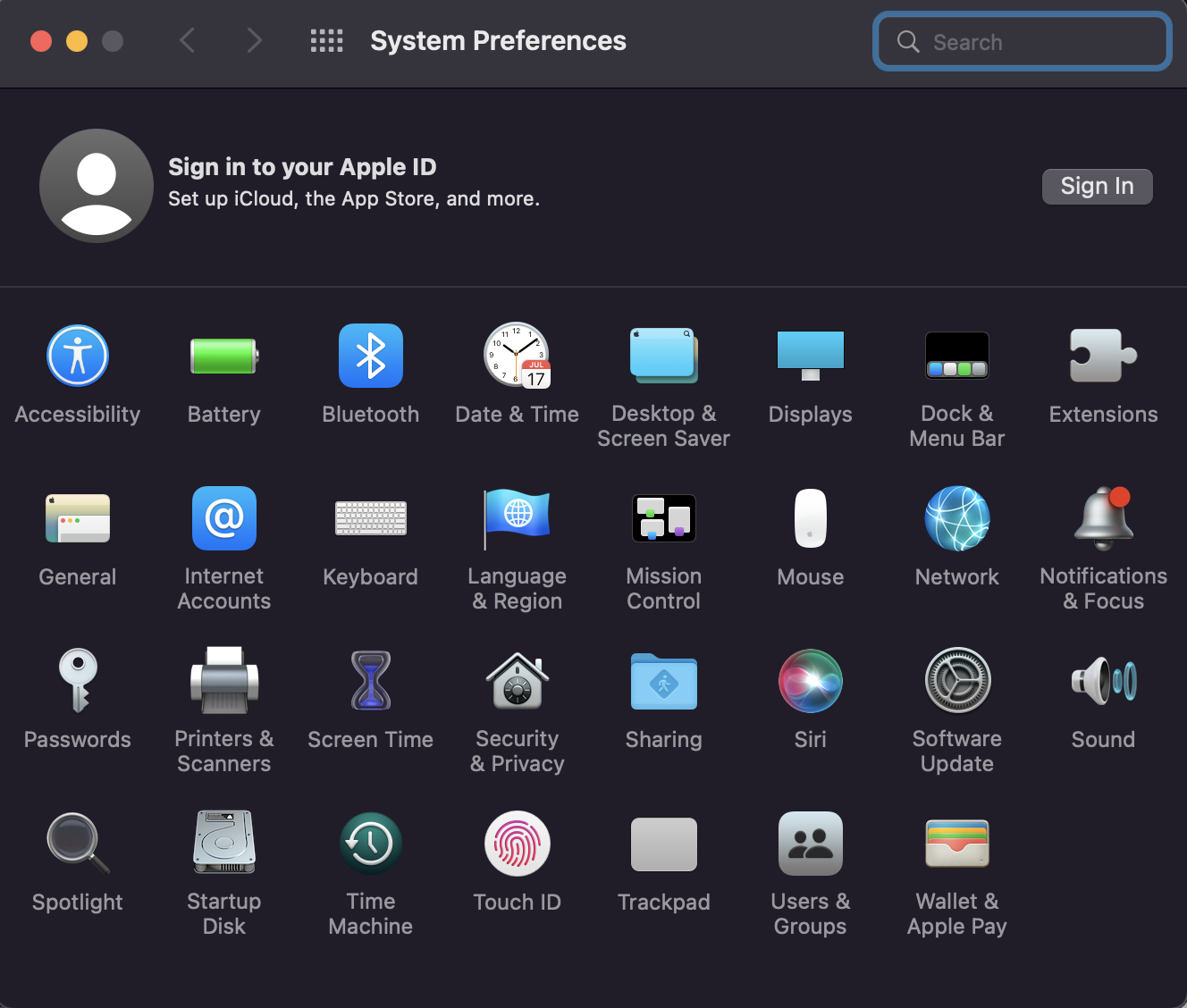
Task: Click the Apple ID avatar picture
Action: coord(97,186)
